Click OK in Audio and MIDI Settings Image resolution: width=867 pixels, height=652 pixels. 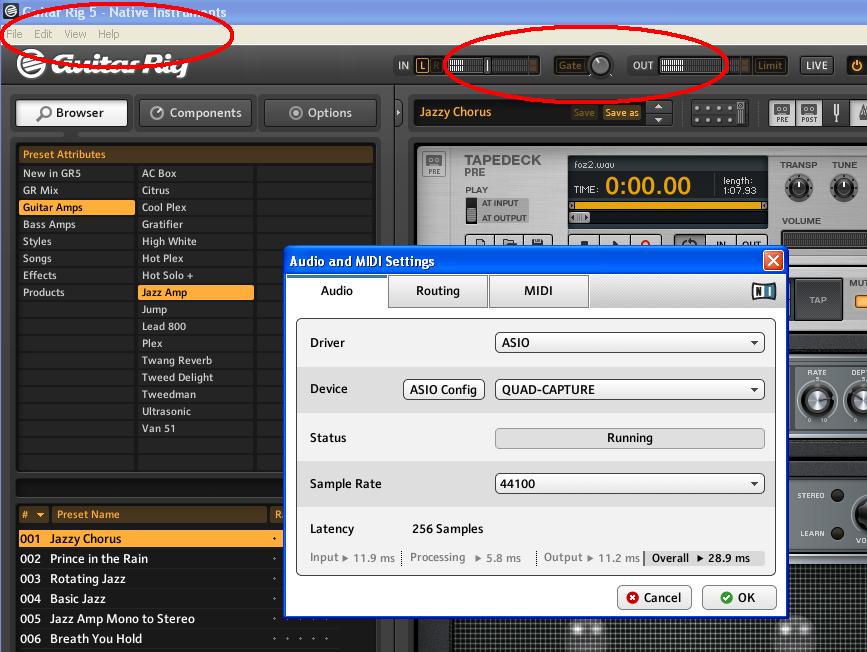pos(738,598)
